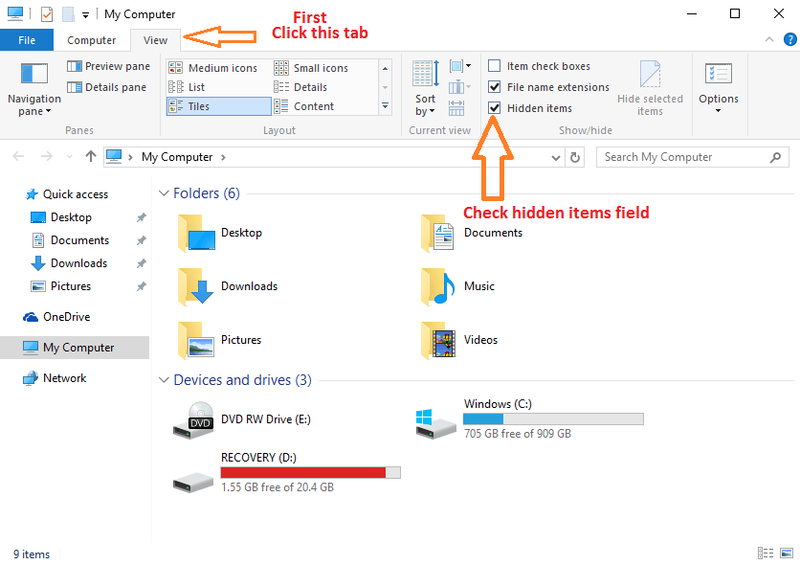Go forward with the Forward arrow
The width and height of the screenshot is (800, 565).
(x=46, y=156)
